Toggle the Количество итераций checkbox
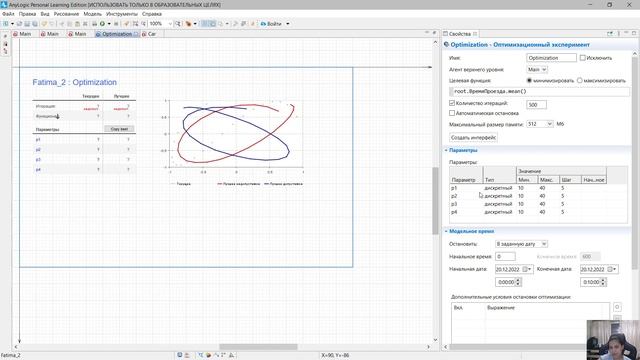 coord(452,103)
